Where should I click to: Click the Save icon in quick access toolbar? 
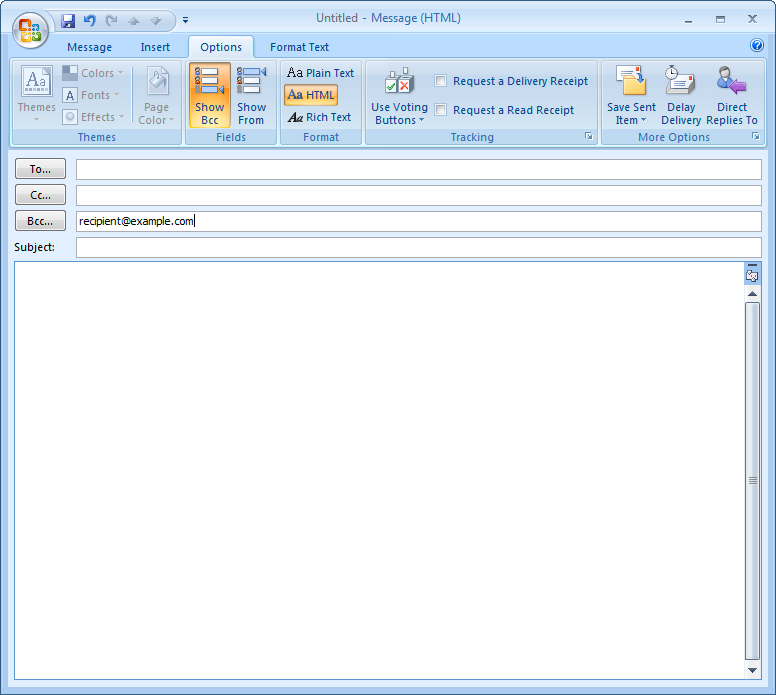(68, 20)
